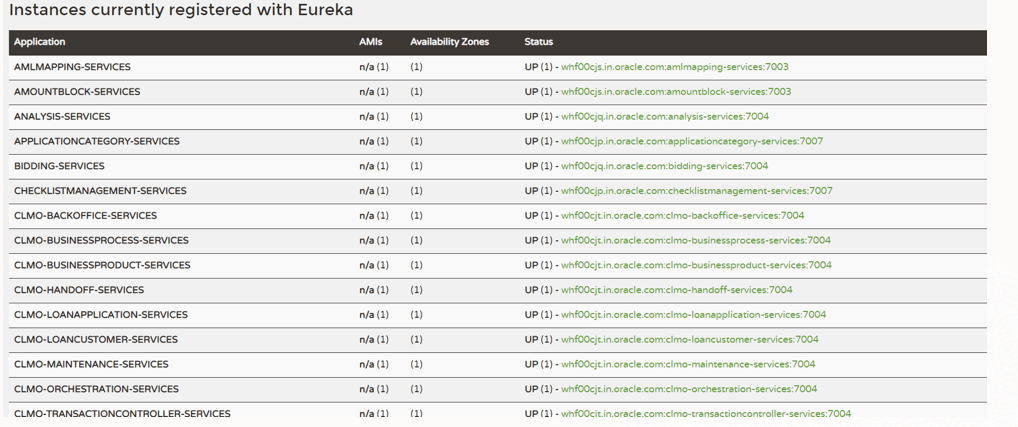The image size is (1018, 427).
Task: Open the bidding-services:7004 instance link
Action: pos(664,166)
